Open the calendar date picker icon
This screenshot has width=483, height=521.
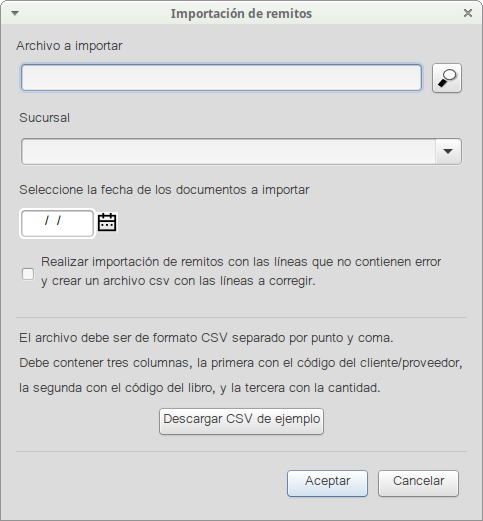pyautogui.click(x=107, y=222)
